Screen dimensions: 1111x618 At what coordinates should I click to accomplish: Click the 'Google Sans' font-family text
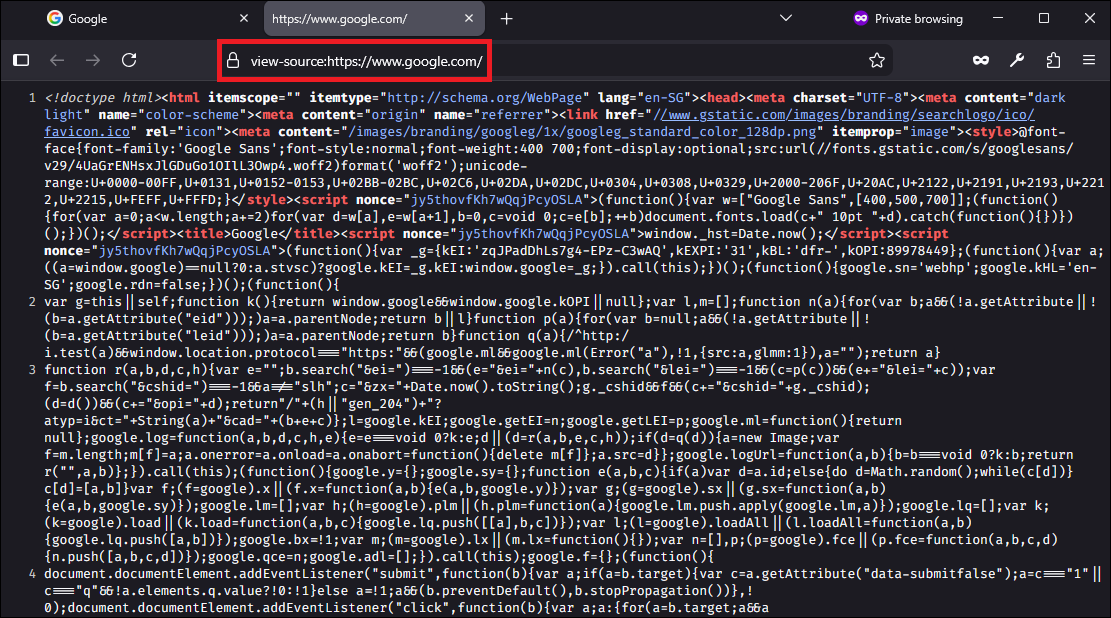coord(229,149)
